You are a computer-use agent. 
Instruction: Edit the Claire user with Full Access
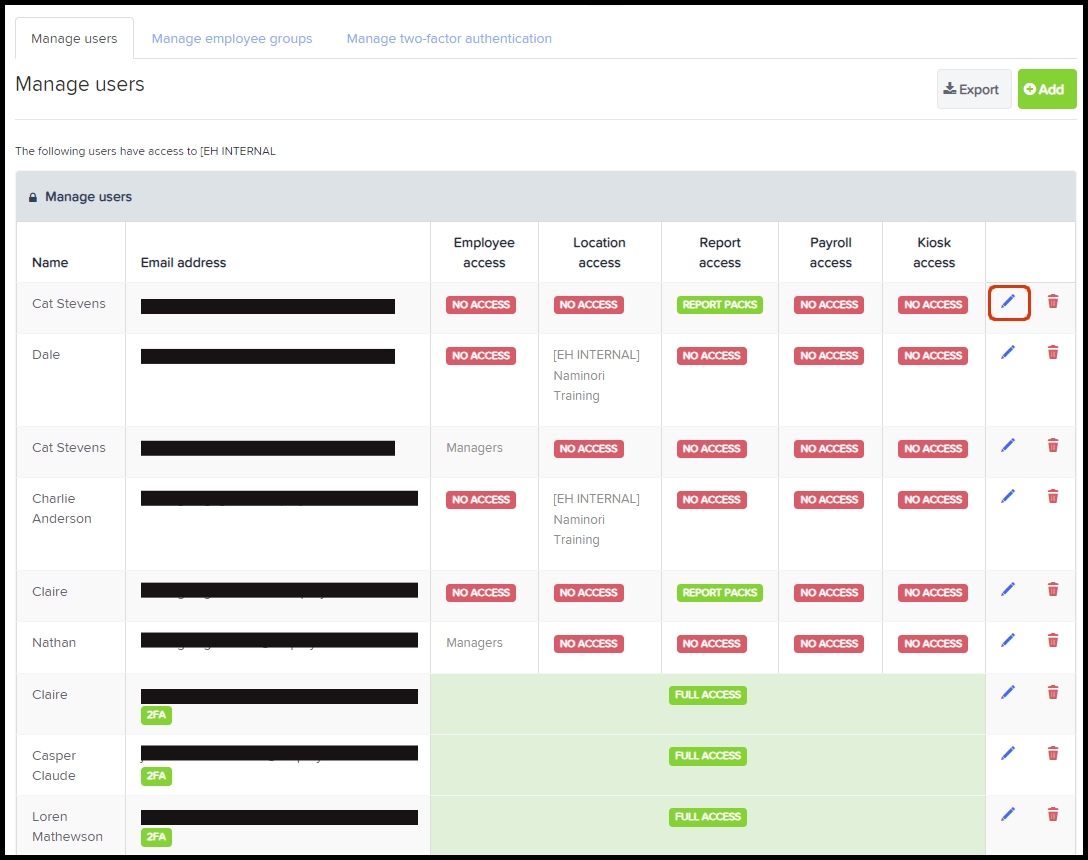(x=1008, y=692)
